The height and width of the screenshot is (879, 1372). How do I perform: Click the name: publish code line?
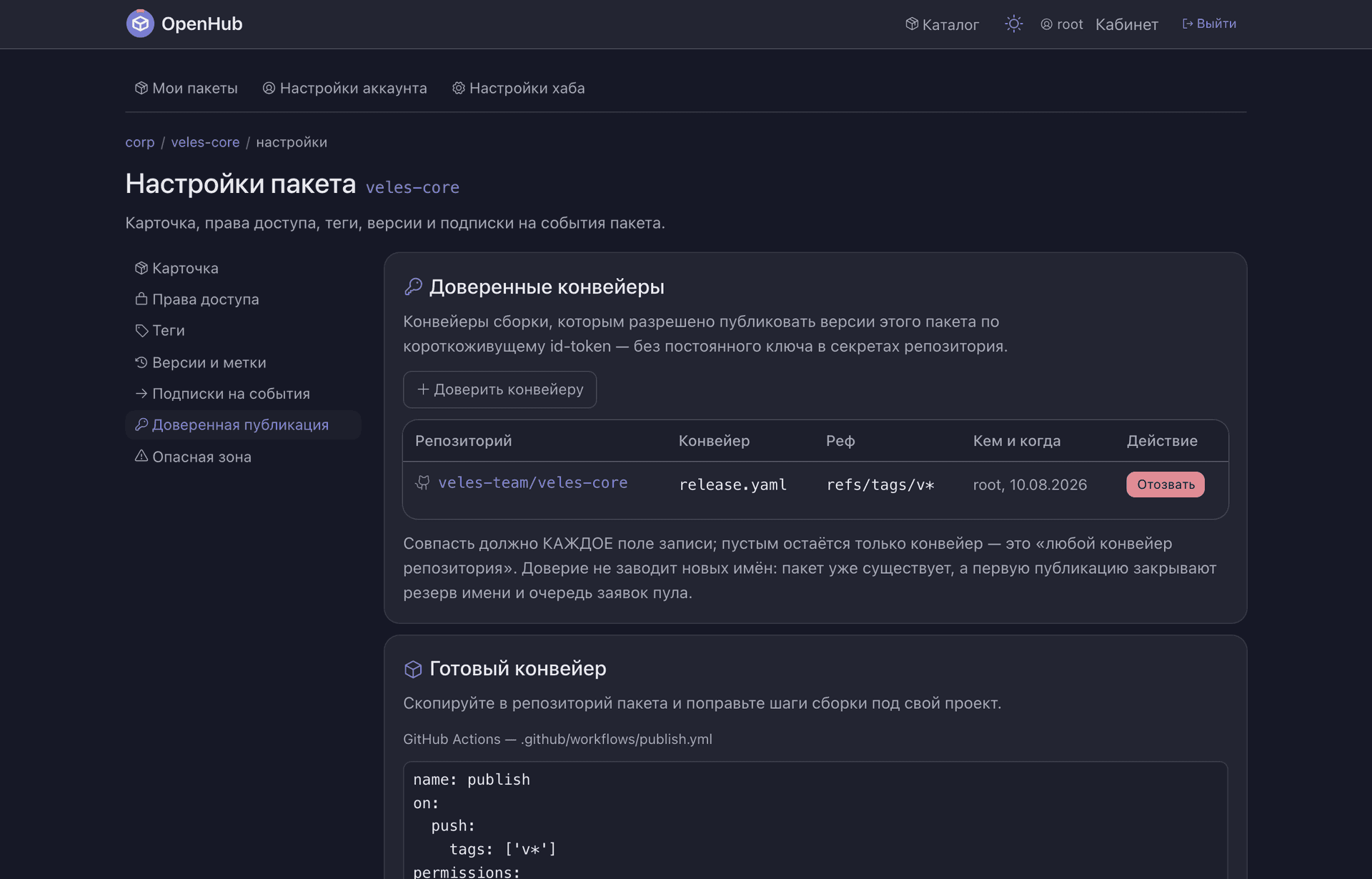point(472,780)
